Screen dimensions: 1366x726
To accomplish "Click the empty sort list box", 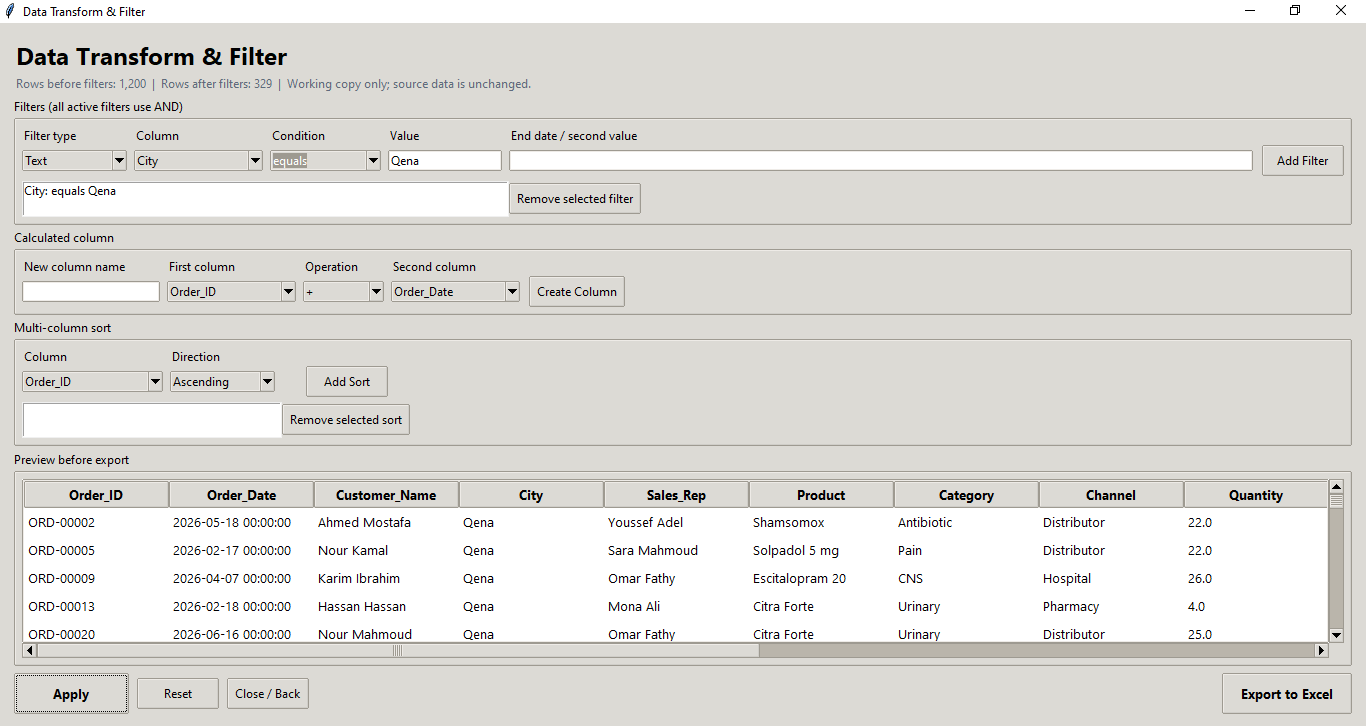I will coord(152,420).
